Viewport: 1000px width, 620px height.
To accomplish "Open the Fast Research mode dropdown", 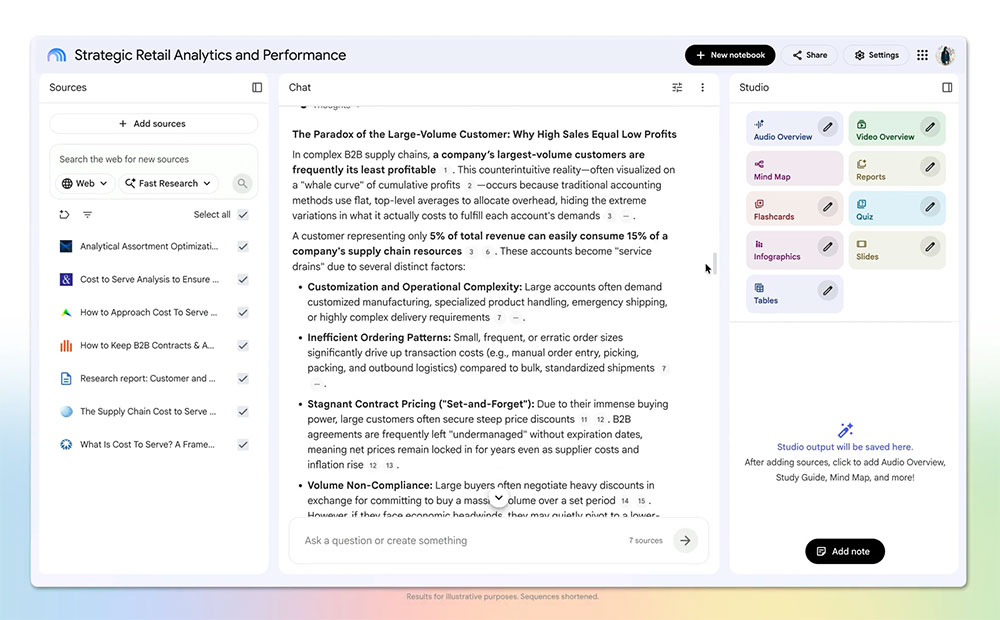I will coord(168,184).
